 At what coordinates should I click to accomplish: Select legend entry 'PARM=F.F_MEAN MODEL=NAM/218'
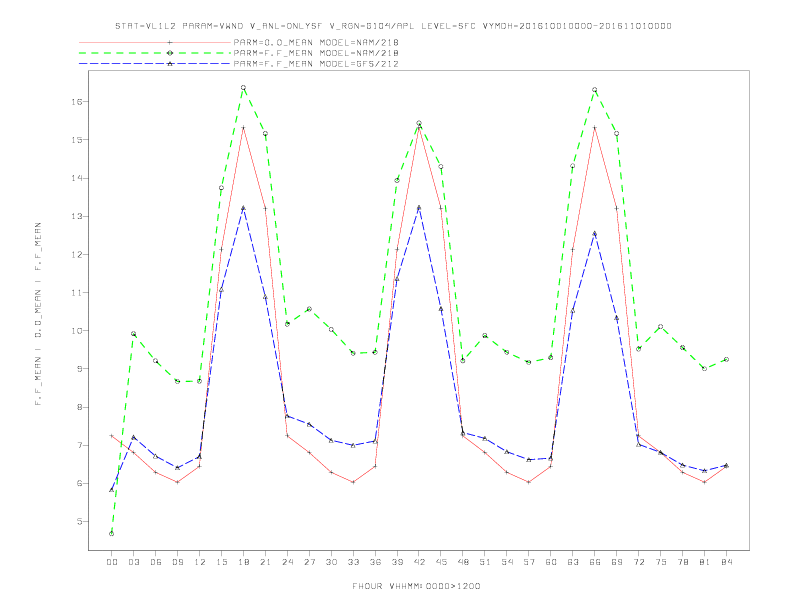pyautogui.click(x=316, y=53)
